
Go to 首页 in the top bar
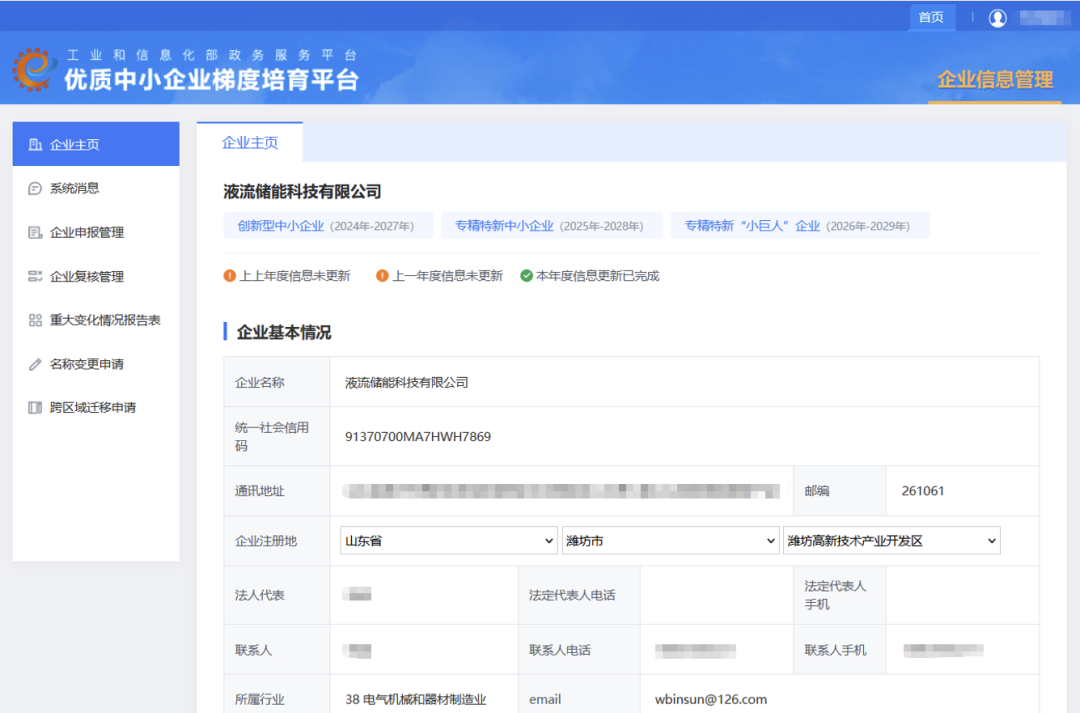tap(931, 17)
